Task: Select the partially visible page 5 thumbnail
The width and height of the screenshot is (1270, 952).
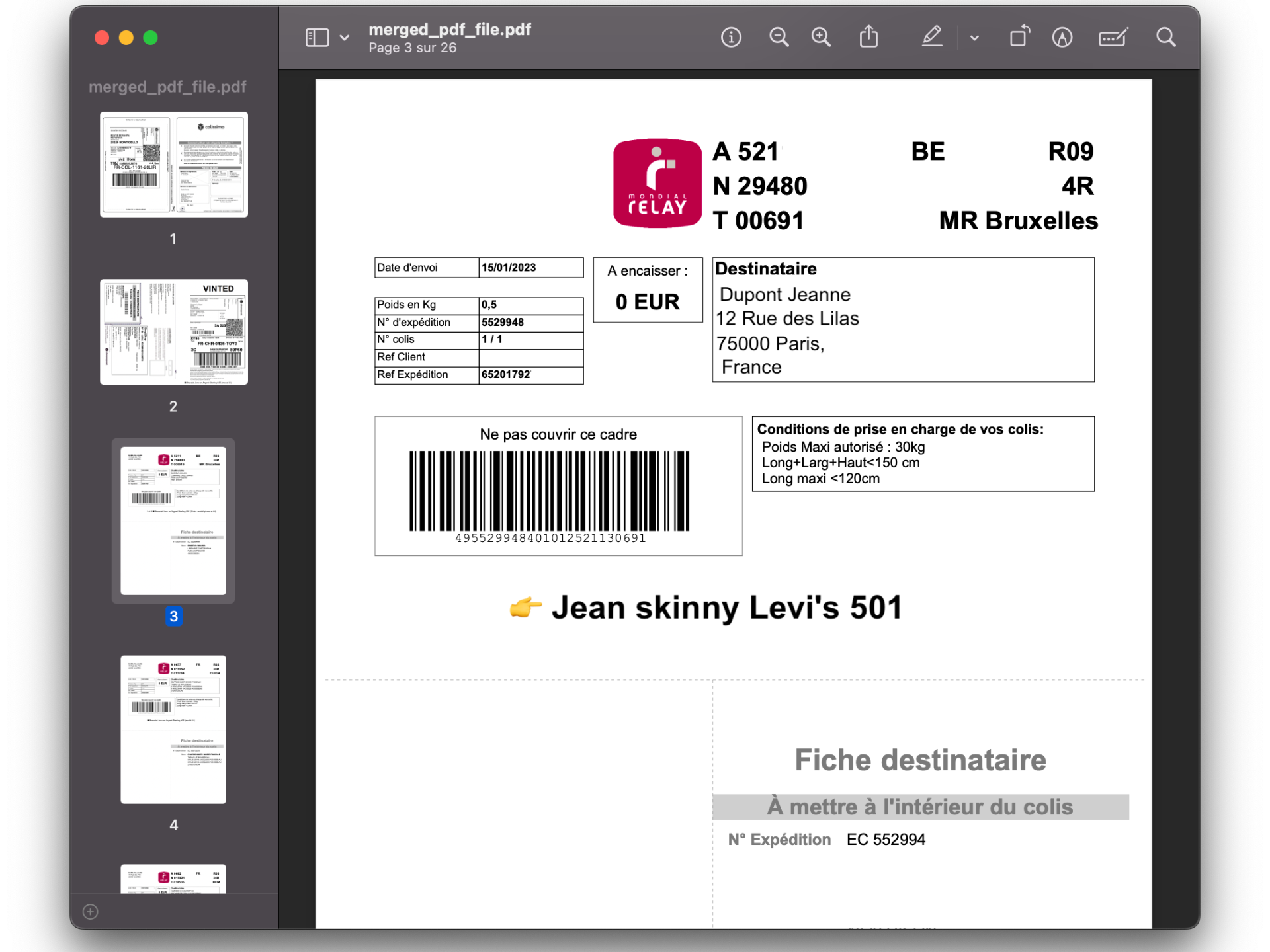Action: point(173,879)
